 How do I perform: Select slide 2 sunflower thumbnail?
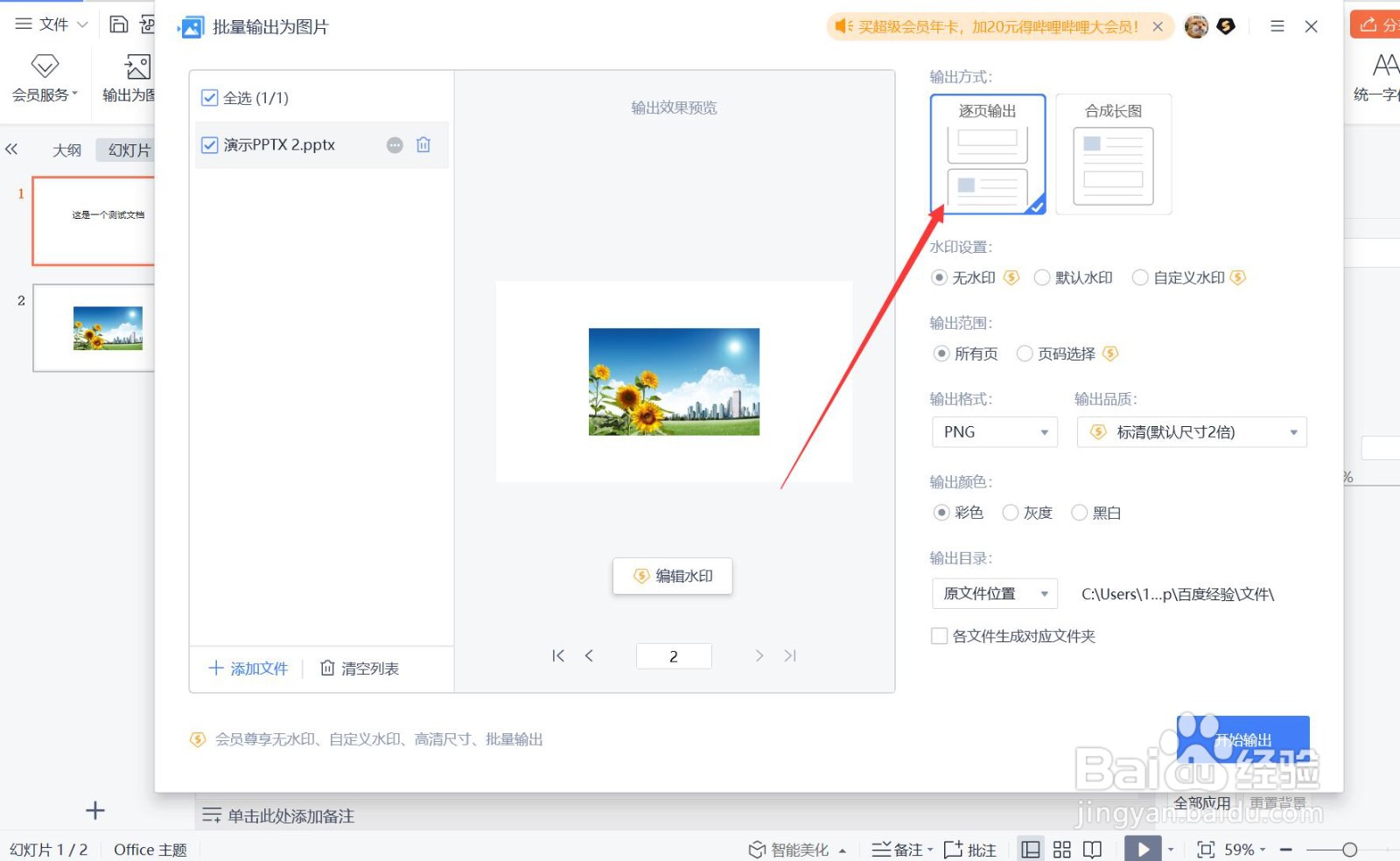[x=94, y=328]
